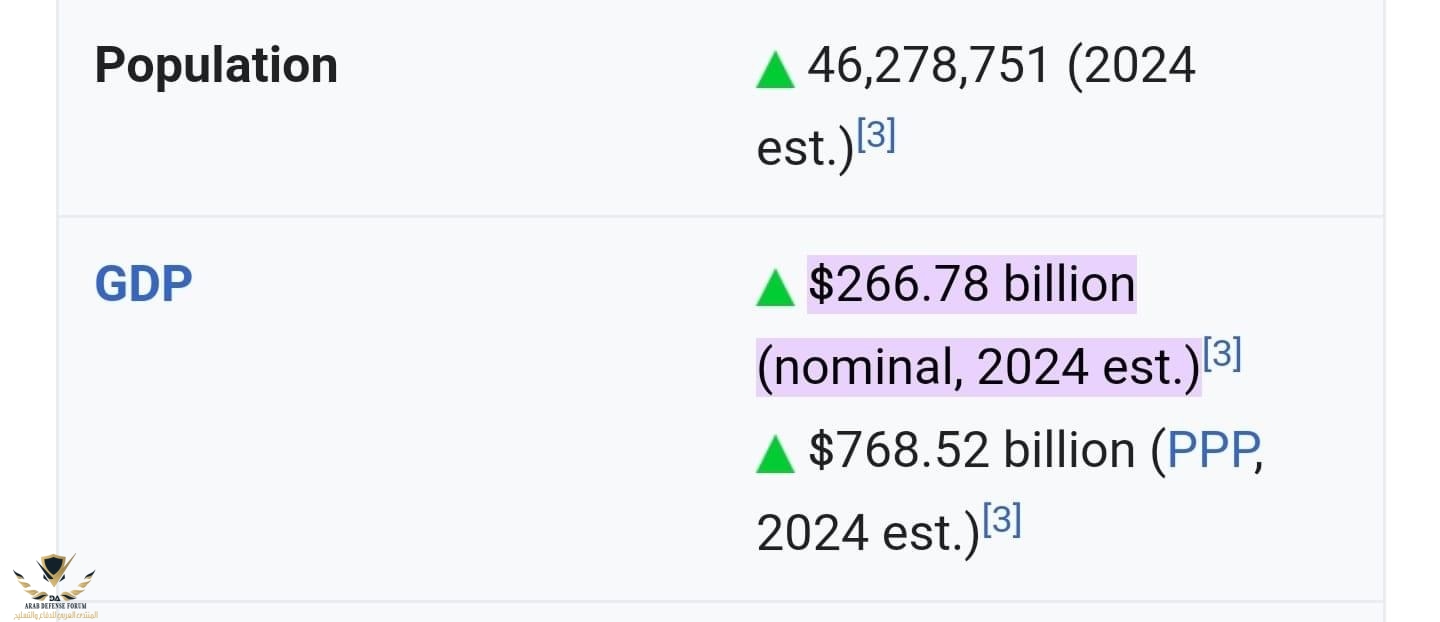The image size is (1440, 622).
Task: Open citation [3] after nominal 2024 est.
Action: click(x=1222, y=354)
